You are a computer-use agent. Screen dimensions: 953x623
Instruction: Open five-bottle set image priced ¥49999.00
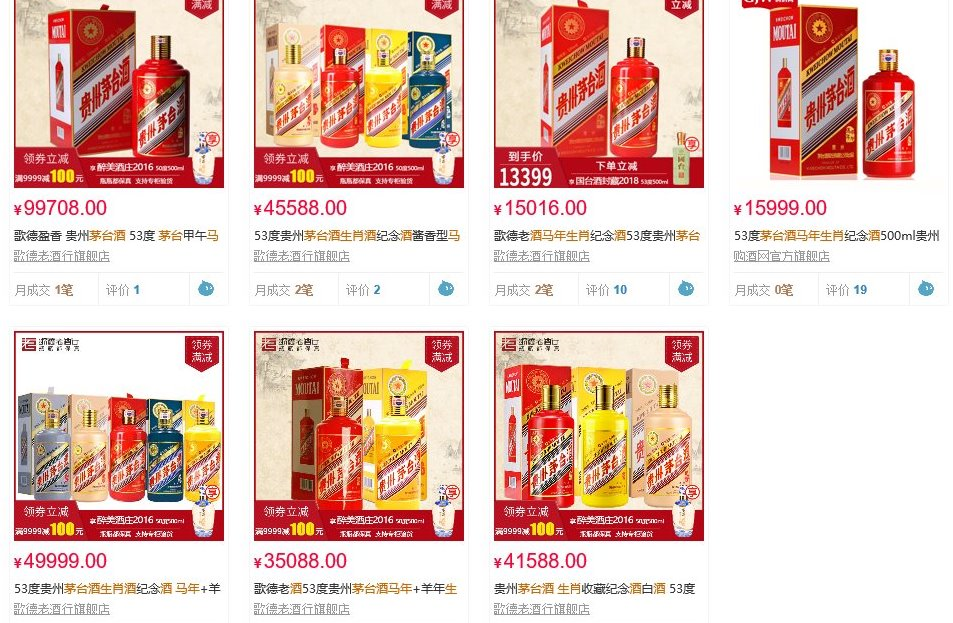(x=119, y=436)
